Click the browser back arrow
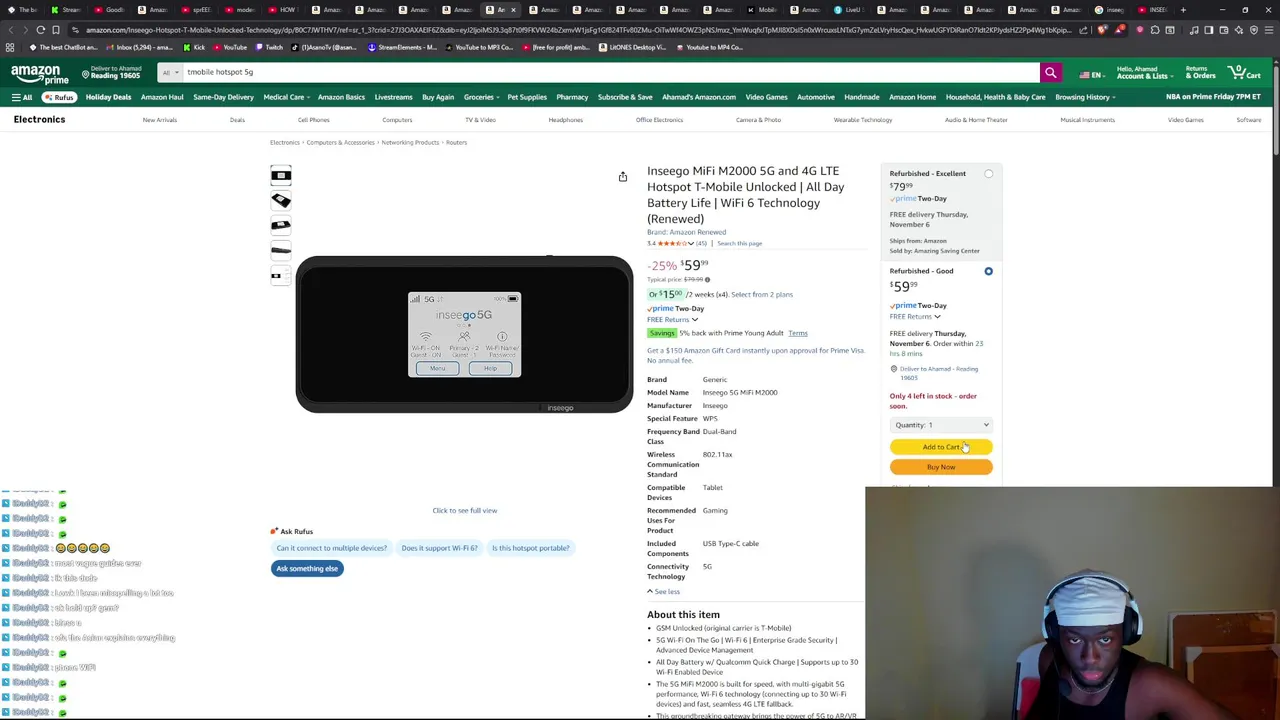This screenshot has height=720, width=1280. tap(10, 30)
